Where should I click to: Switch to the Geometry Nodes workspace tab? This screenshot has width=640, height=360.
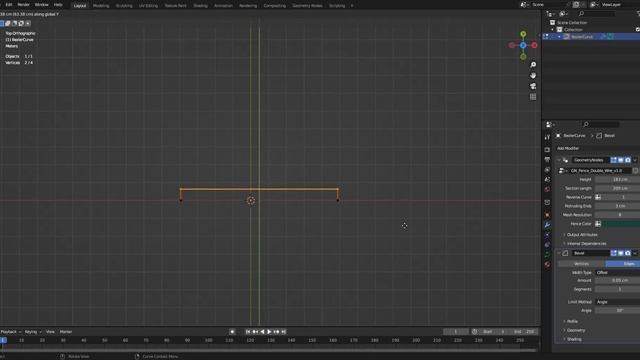point(307,6)
